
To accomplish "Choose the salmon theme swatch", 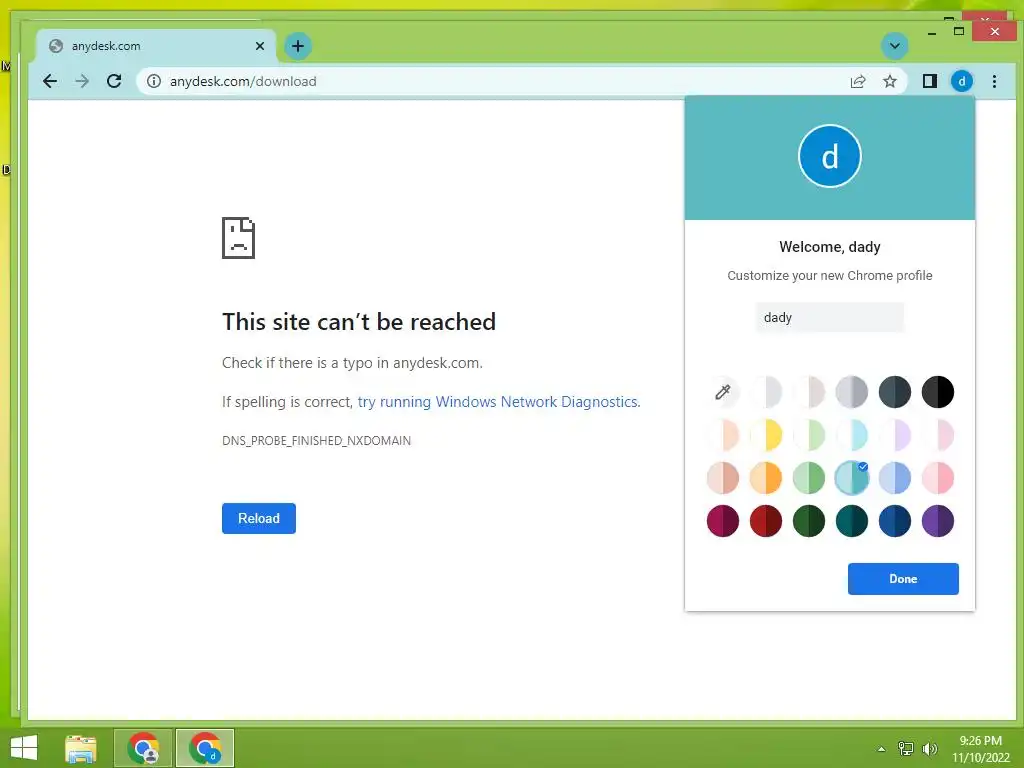I will tap(722, 478).
